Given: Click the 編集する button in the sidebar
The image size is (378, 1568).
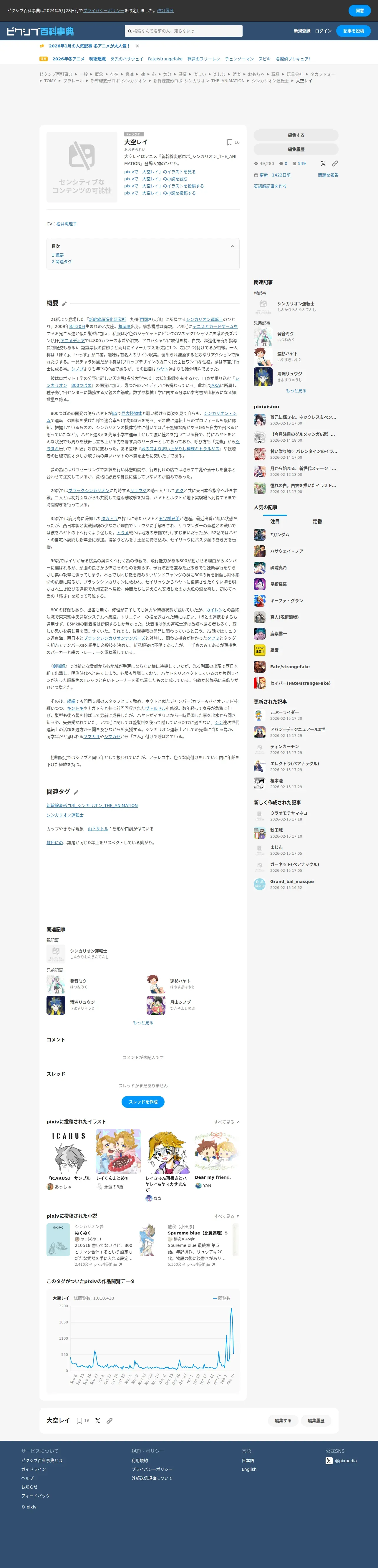Looking at the screenshot, I should (x=296, y=135).
